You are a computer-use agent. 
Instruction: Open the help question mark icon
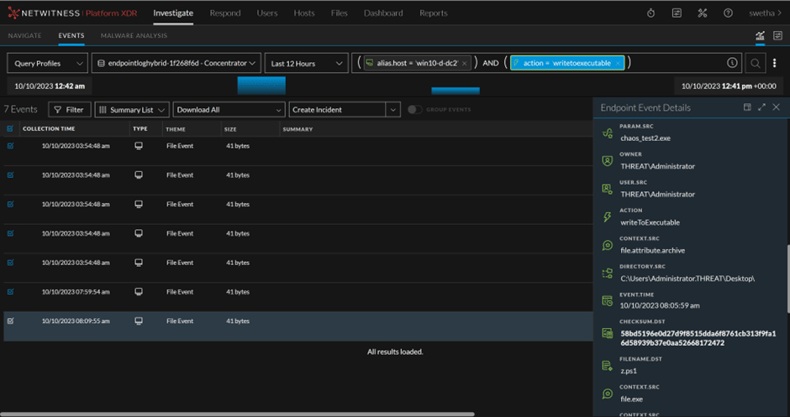tap(728, 13)
